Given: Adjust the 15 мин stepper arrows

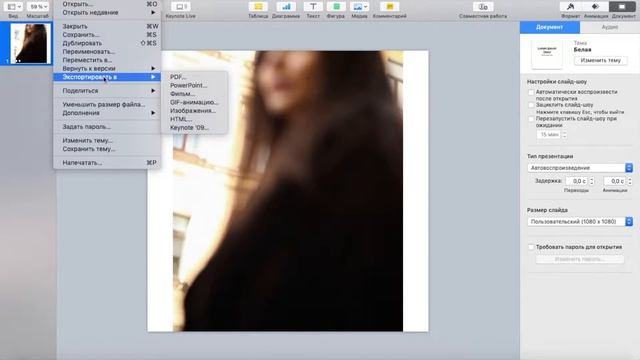Looking at the screenshot, I should 564,134.
